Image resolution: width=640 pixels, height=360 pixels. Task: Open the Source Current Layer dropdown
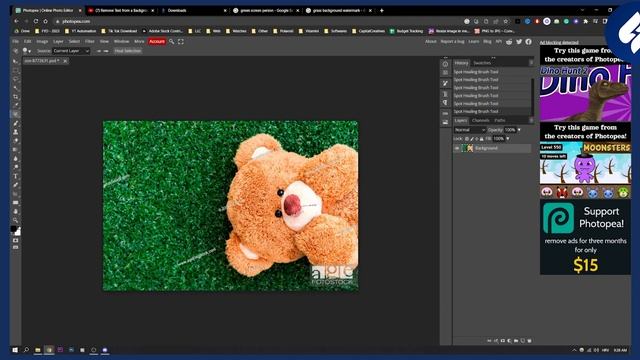point(71,51)
